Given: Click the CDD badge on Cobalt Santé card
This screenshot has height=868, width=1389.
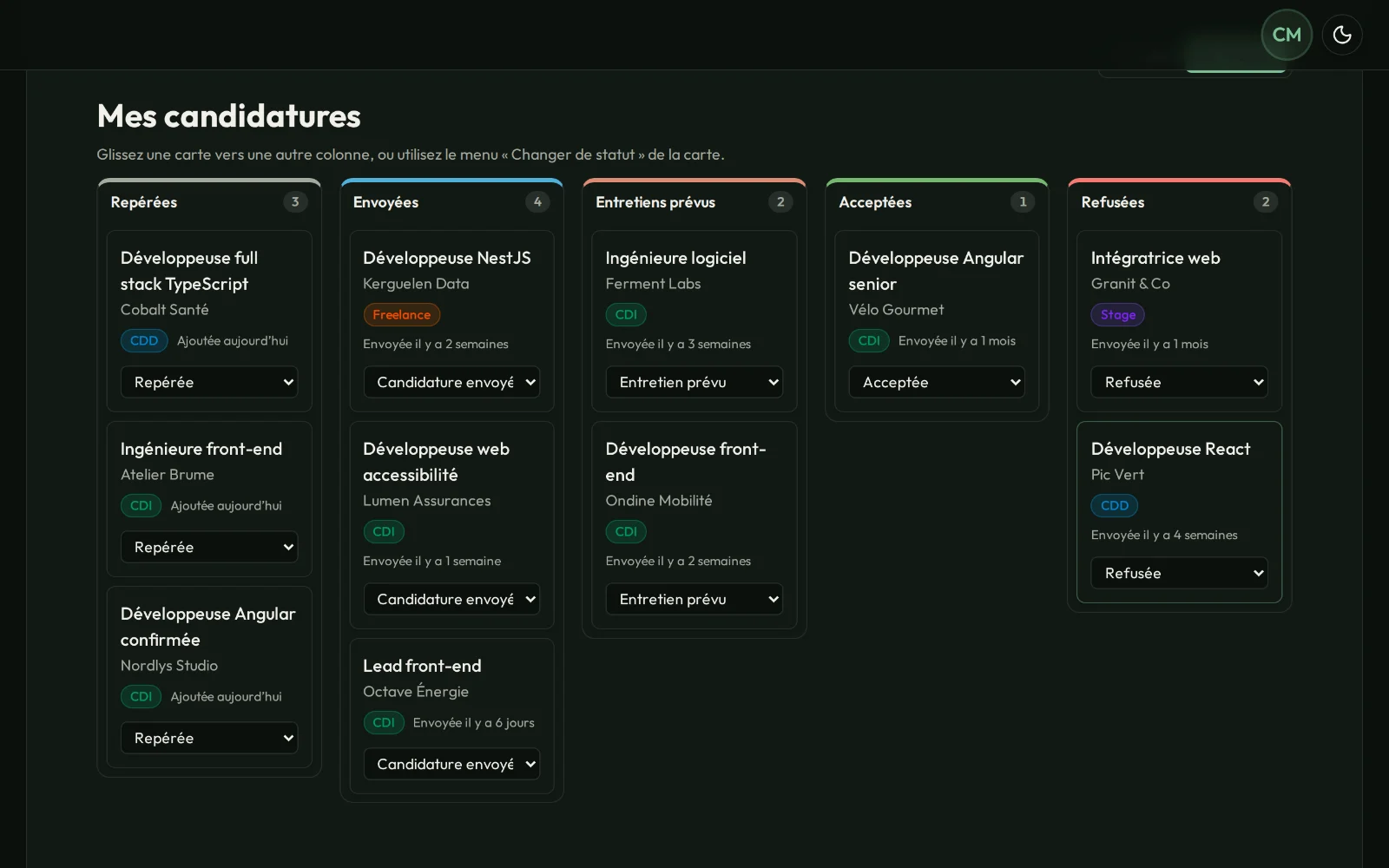Looking at the screenshot, I should pos(144,340).
